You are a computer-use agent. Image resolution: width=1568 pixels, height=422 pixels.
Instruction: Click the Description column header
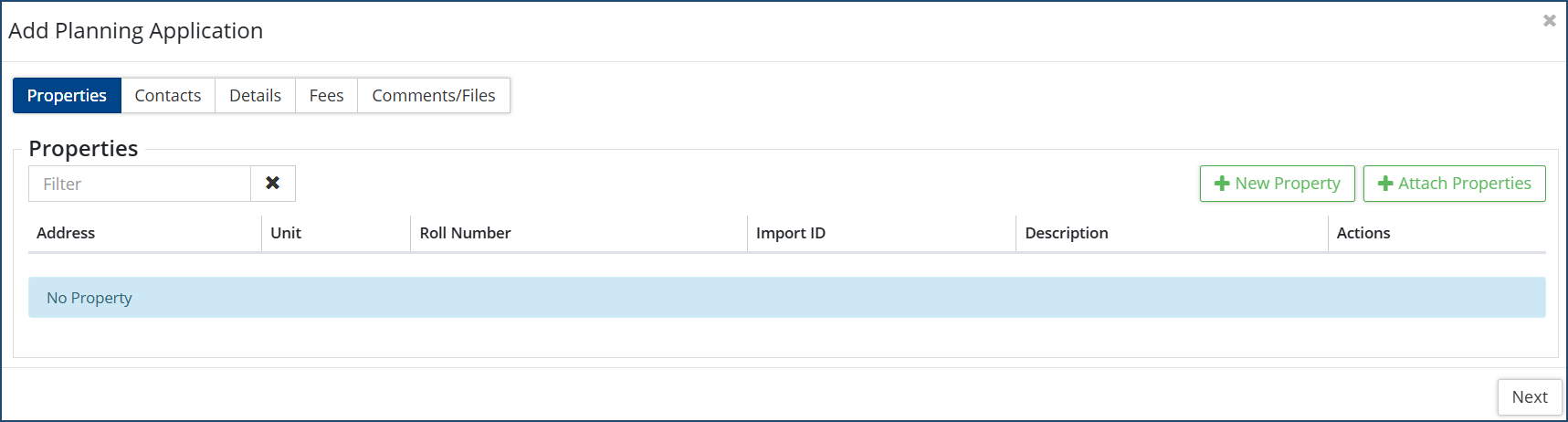click(x=1066, y=233)
